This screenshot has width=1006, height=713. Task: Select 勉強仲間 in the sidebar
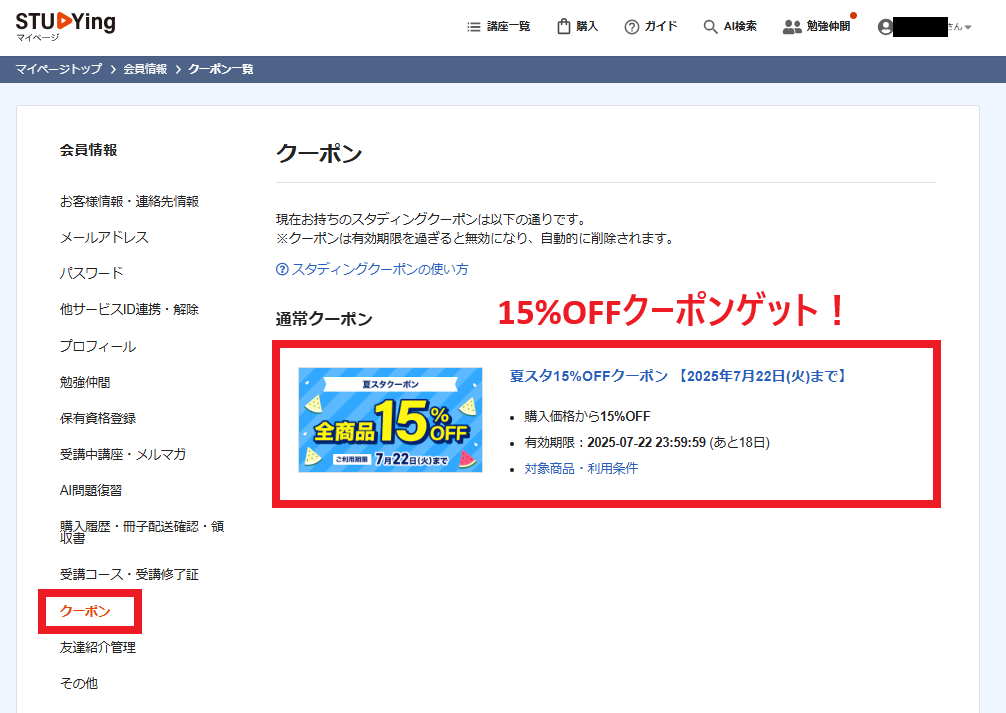click(85, 382)
